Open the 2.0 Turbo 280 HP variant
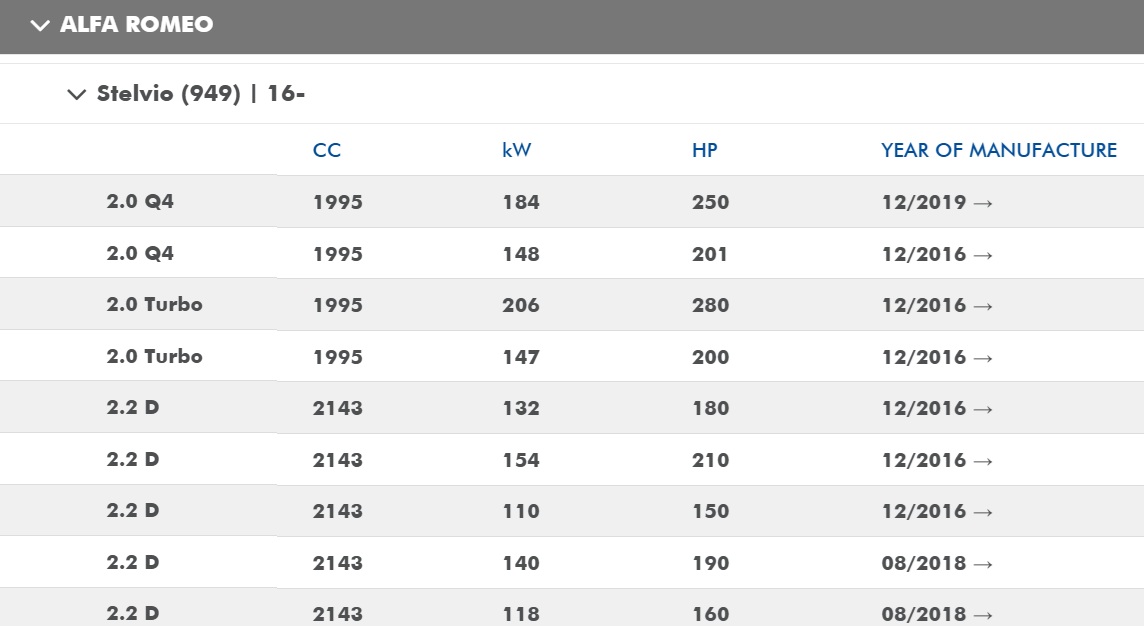 point(155,305)
